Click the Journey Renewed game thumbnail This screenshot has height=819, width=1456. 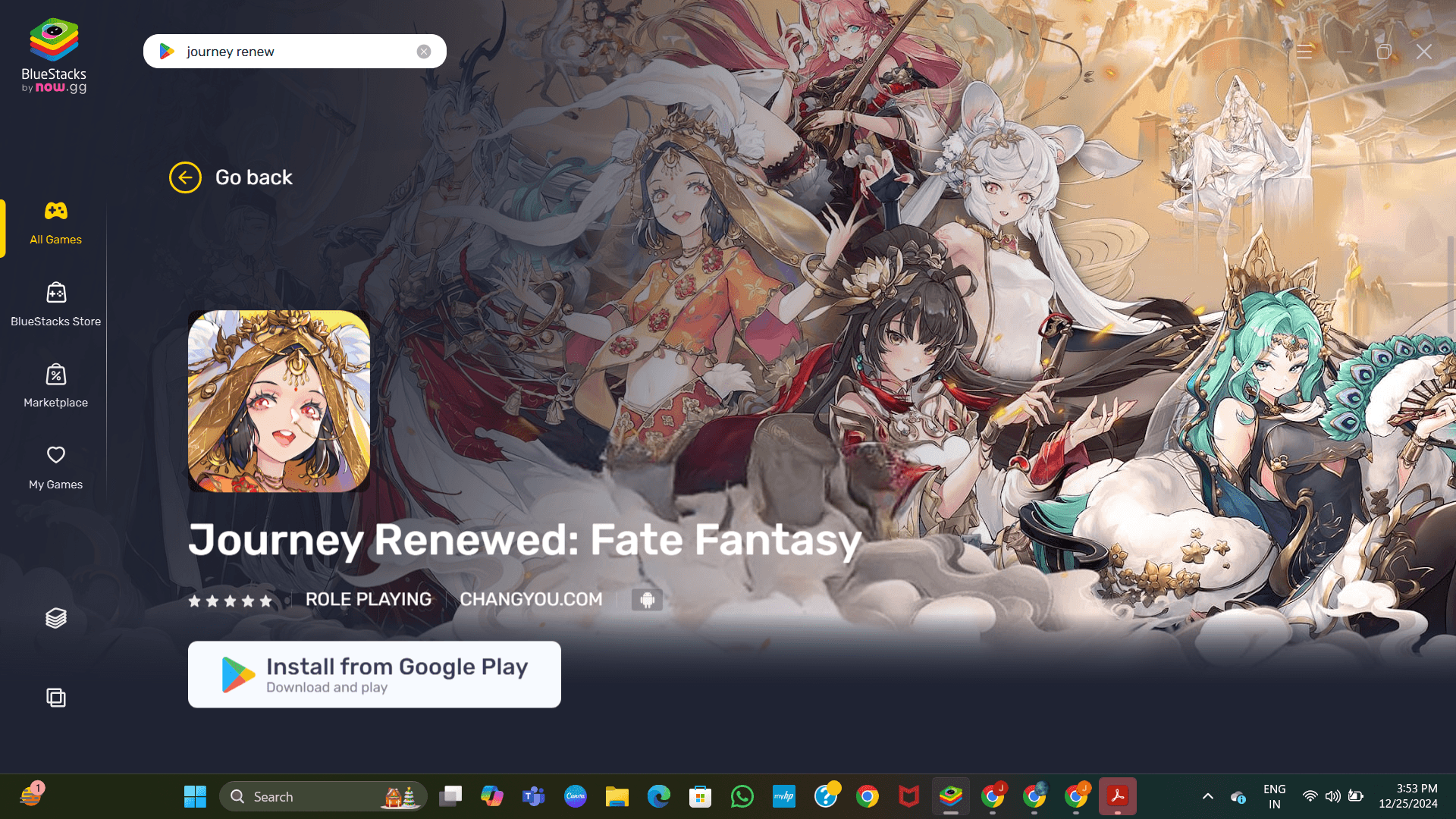(279, 401)
